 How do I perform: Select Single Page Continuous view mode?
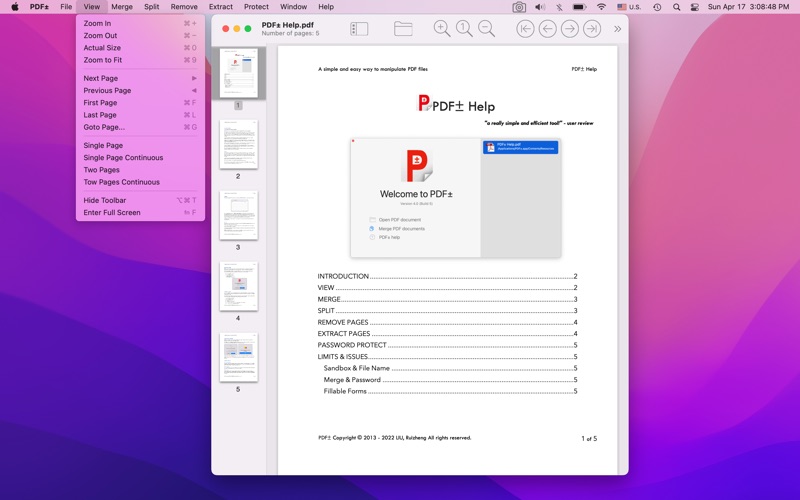coord(140,158)
